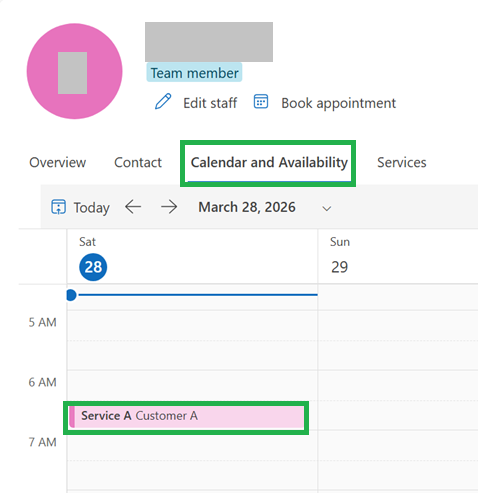The width and height of the screenshot is (478, 493).
Task: Click the pencil icon beside Edit staff
Action: tap(163, 102)
